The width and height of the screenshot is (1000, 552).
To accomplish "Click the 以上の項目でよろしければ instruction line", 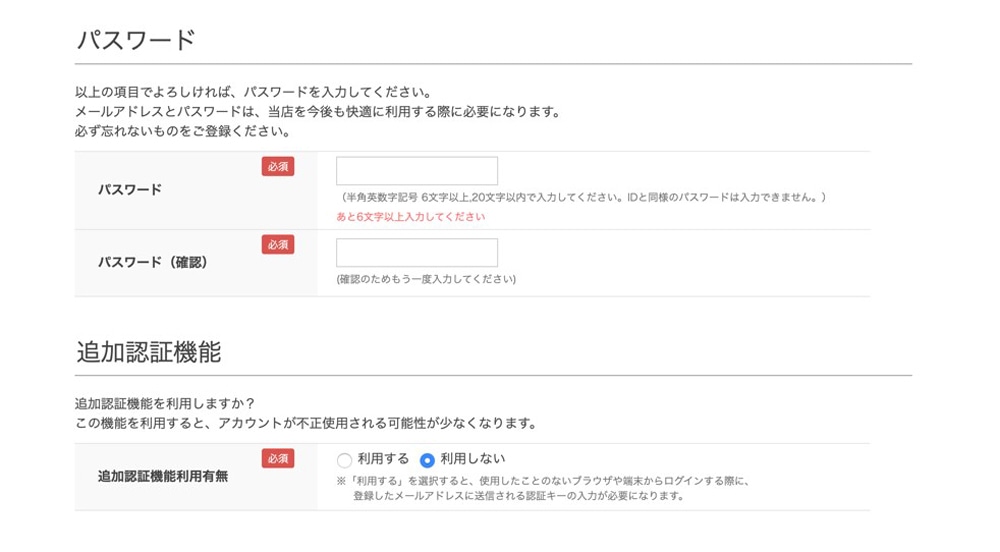I will pos(253,92).
